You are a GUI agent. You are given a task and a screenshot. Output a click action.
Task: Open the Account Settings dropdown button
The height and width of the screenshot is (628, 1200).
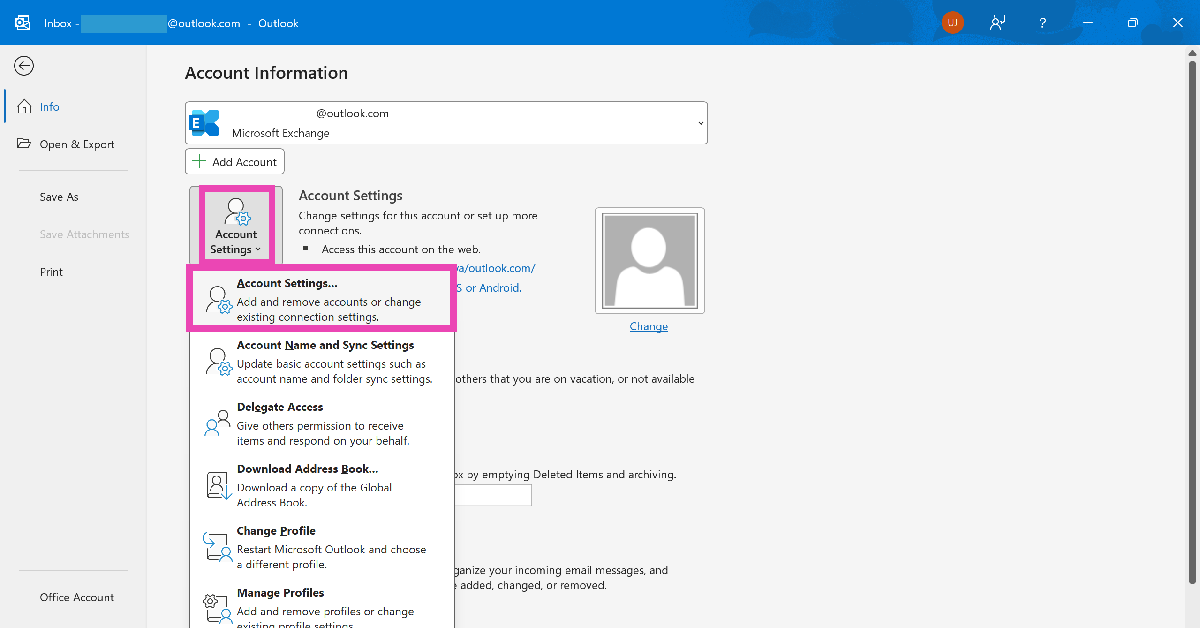tap(236, 227)
